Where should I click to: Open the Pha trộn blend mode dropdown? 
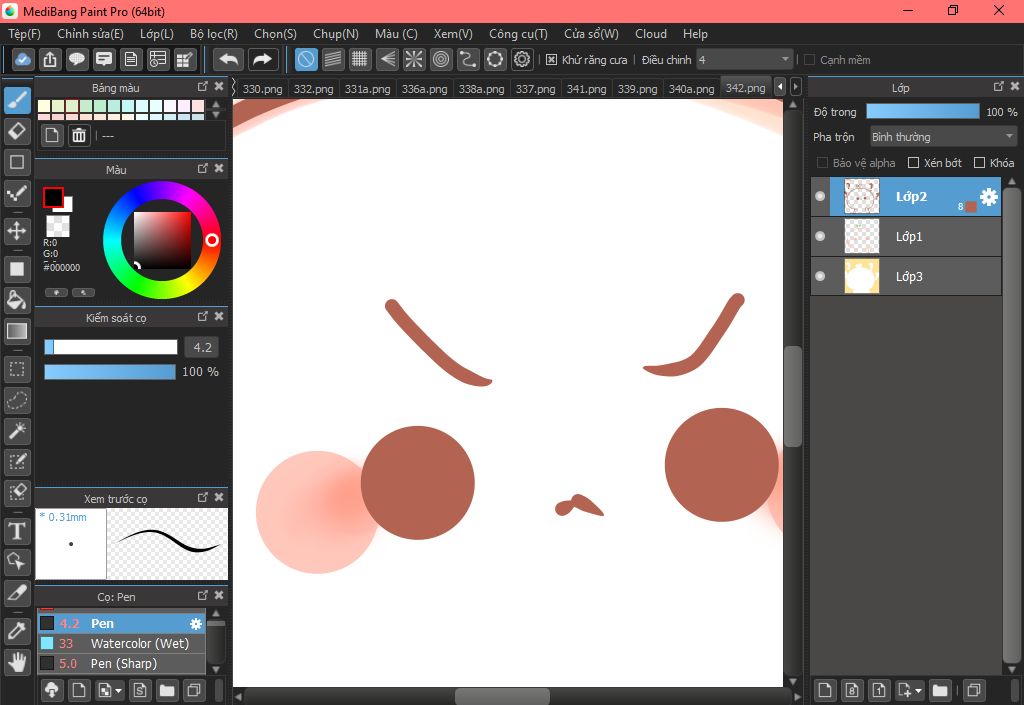tap(943, 137)
